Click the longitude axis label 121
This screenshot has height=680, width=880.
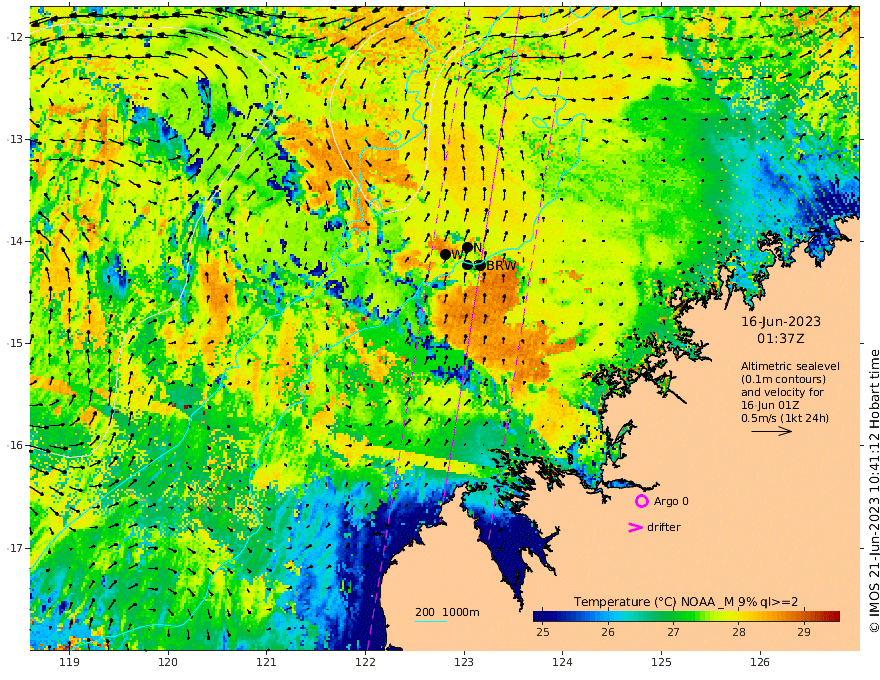coord(267,662)
